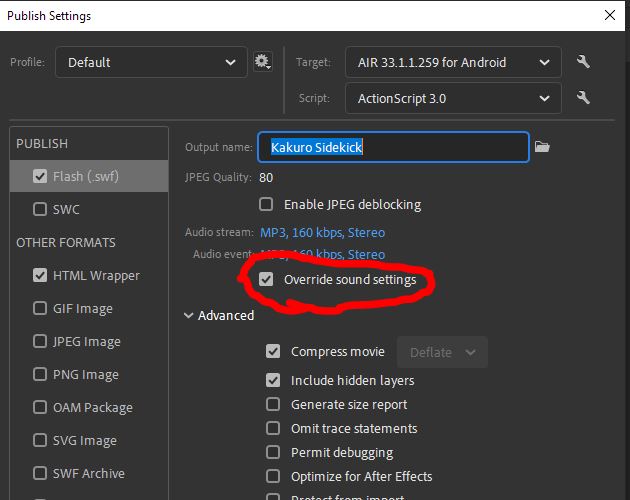Browse for output file folder icon
The height and width of the screenshot is (500, 630).
(x=542, y=147)
